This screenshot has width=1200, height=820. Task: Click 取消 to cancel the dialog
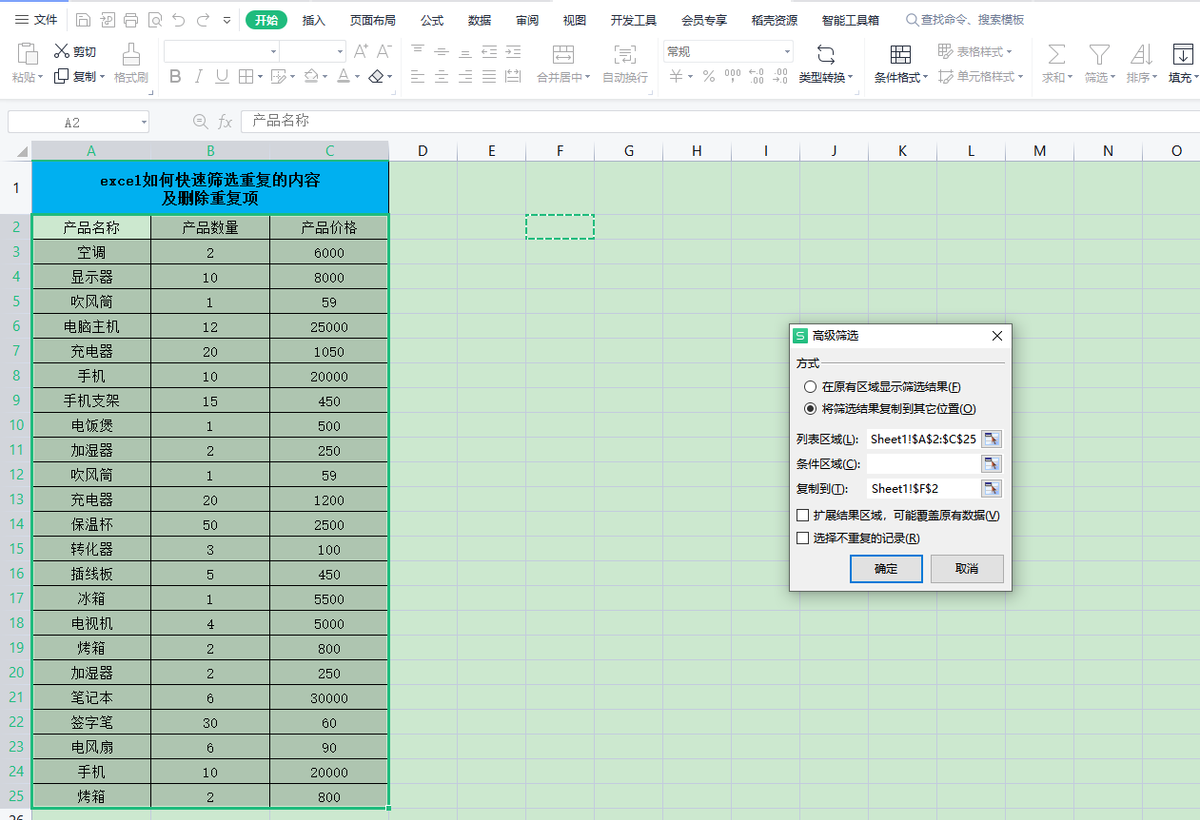(x=967, y=569)
